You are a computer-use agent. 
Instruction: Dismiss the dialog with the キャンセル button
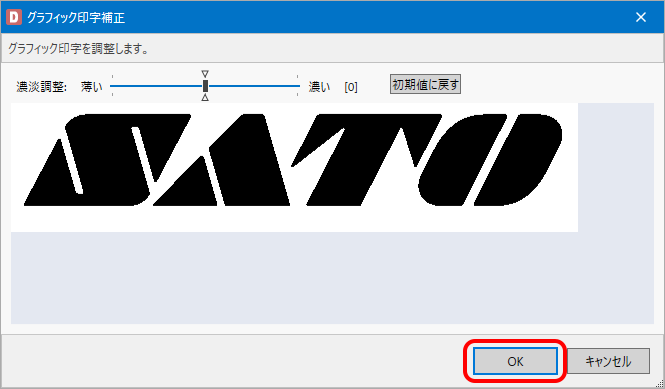[608, 361]
